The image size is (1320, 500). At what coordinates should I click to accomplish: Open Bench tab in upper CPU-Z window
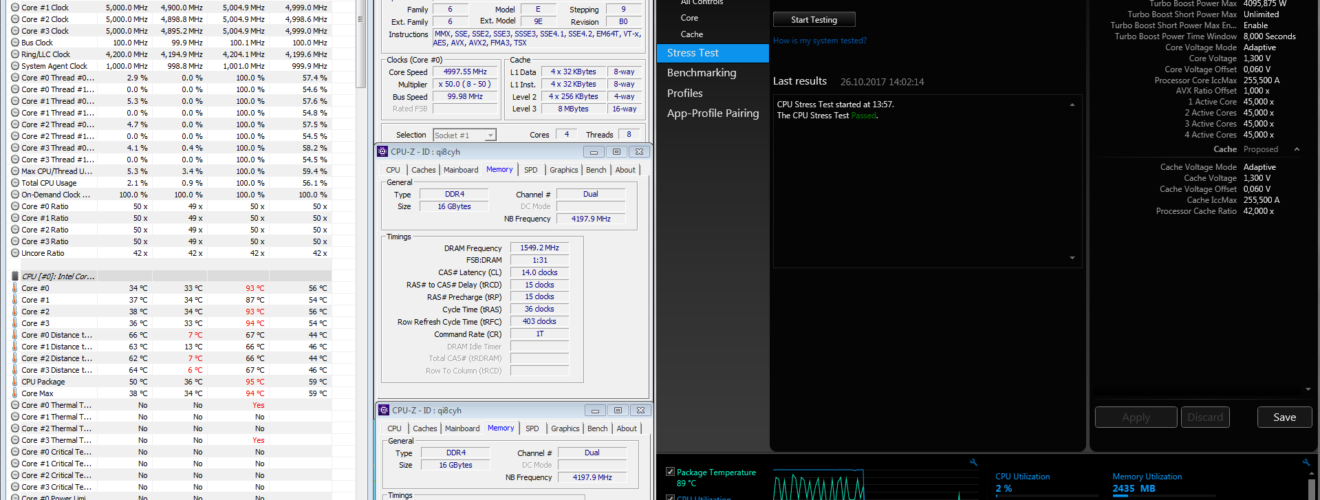[x=597, y=170]
